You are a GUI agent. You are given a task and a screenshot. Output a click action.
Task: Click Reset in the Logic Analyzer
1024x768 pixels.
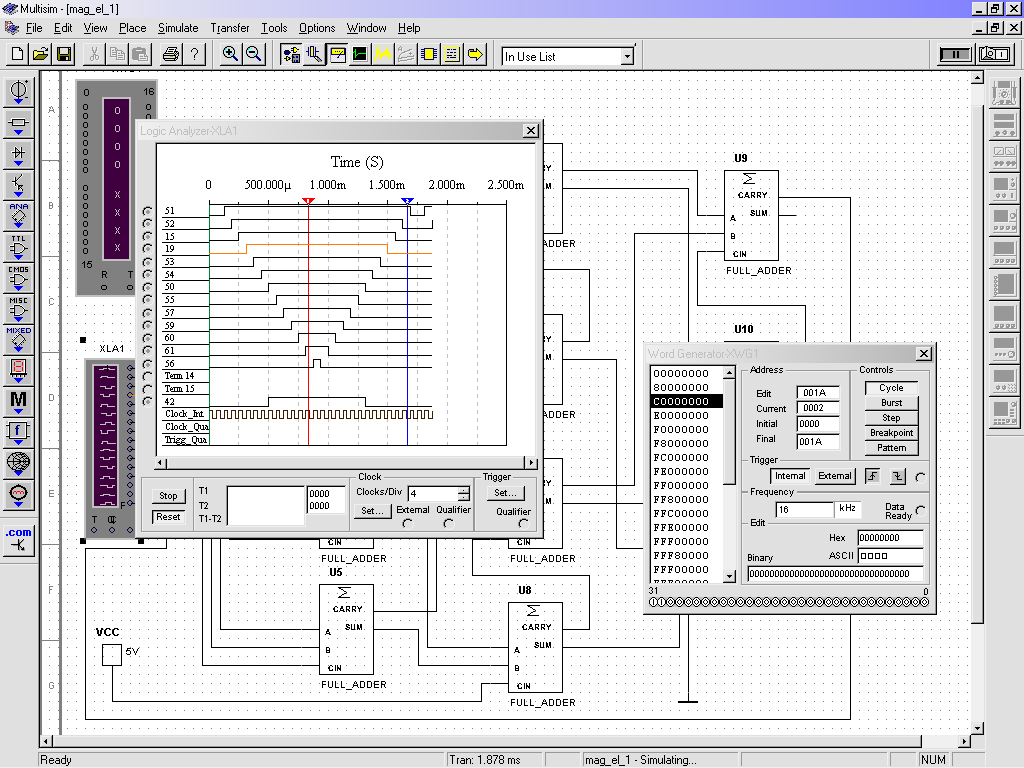(x=168, y=517)
